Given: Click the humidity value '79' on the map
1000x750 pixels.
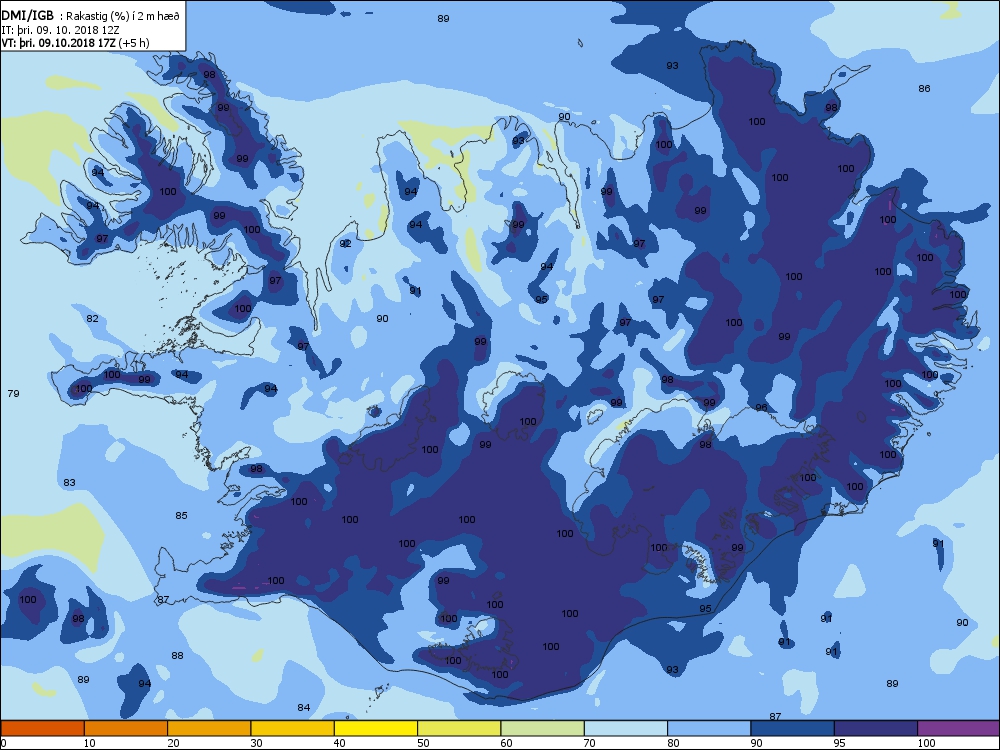Looking at the screenshot, I should click(13, 393).
